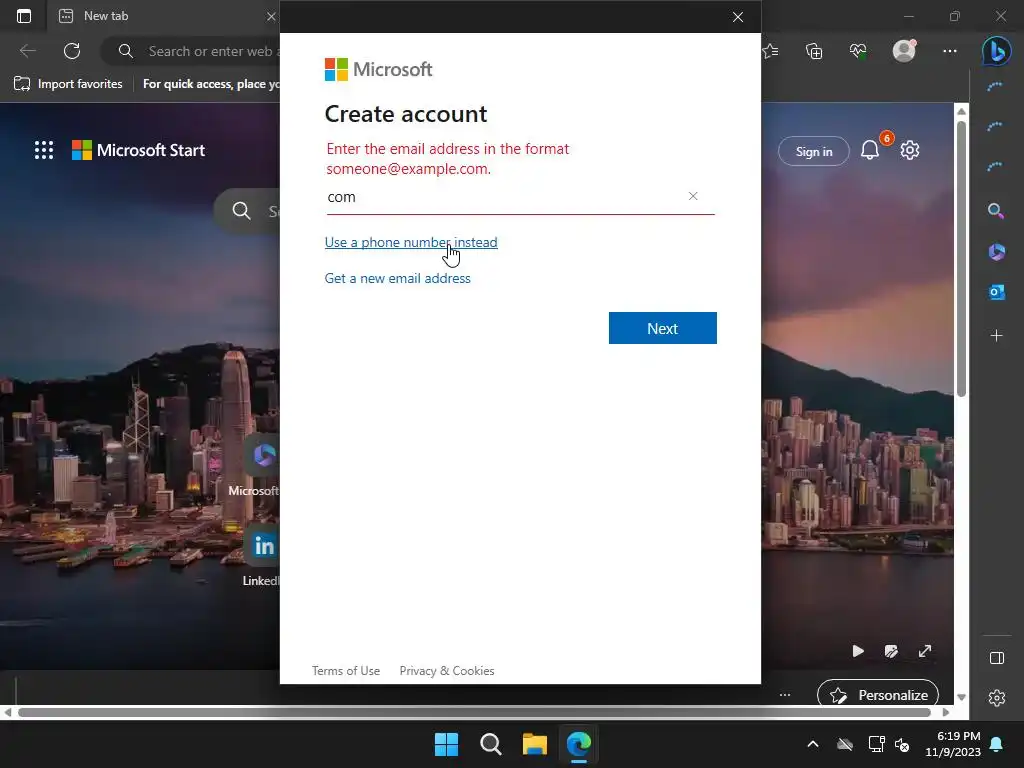Open Microsoft Start notifications bell
The width and height of the screenshot is (1024, 768).
click(x=870, y=150)
